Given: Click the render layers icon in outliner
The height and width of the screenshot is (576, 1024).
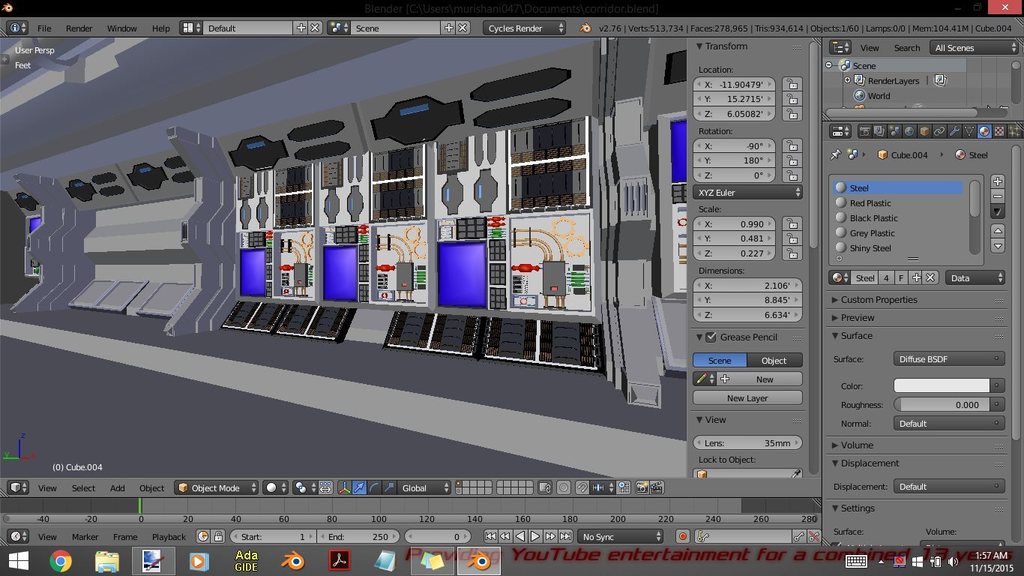Looking at the screenshot, I should click(859, 81).
